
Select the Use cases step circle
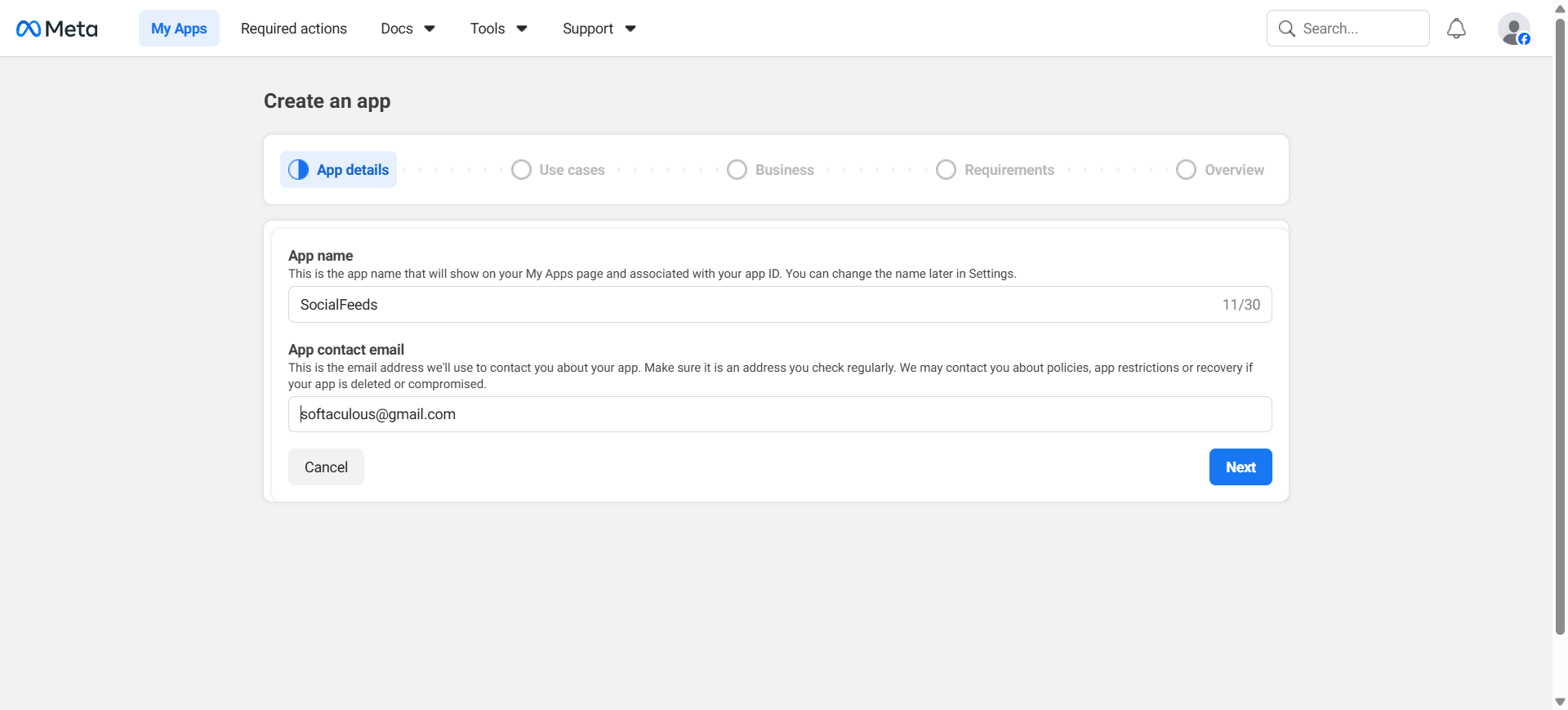click(521, 170)
